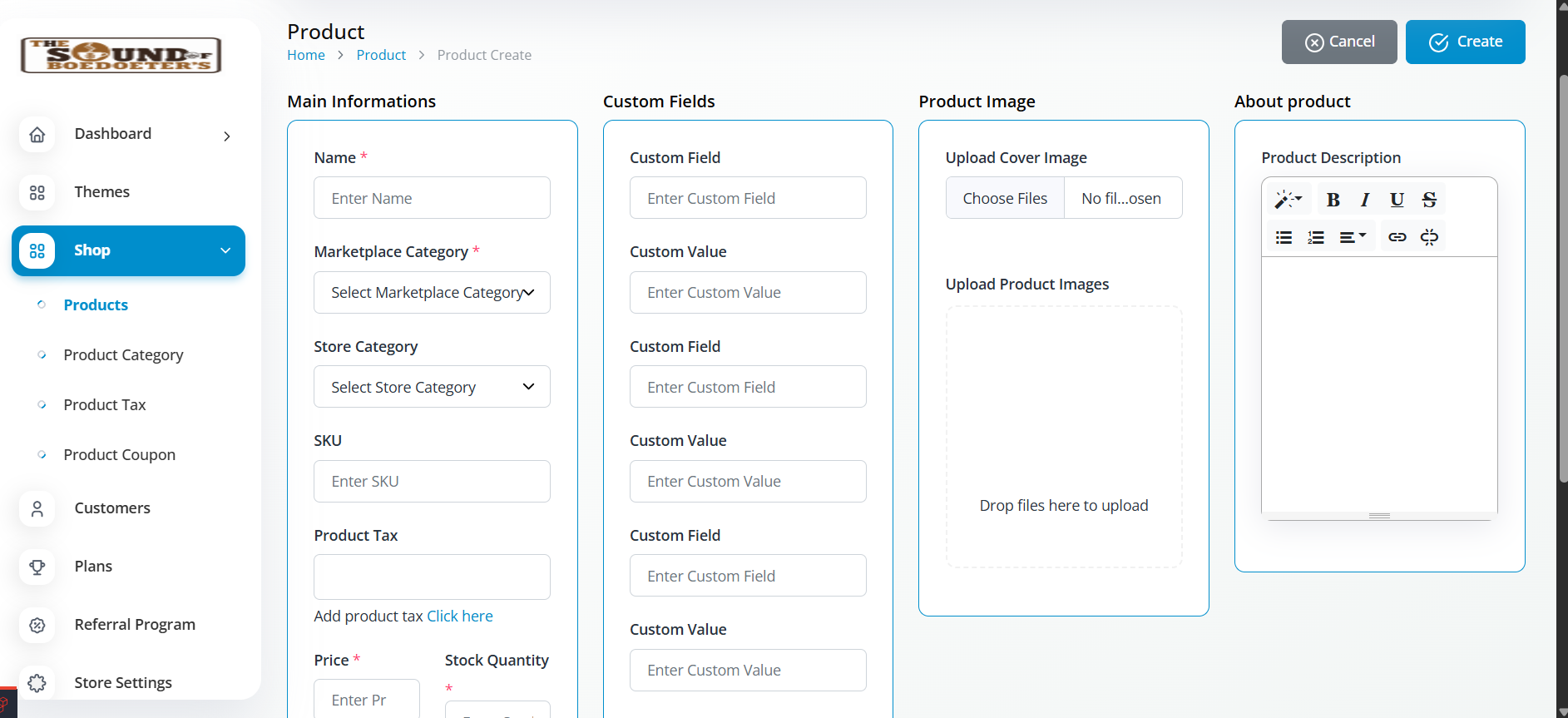
Task: Click the Customers person icon
Action: [x=37, y=508]
